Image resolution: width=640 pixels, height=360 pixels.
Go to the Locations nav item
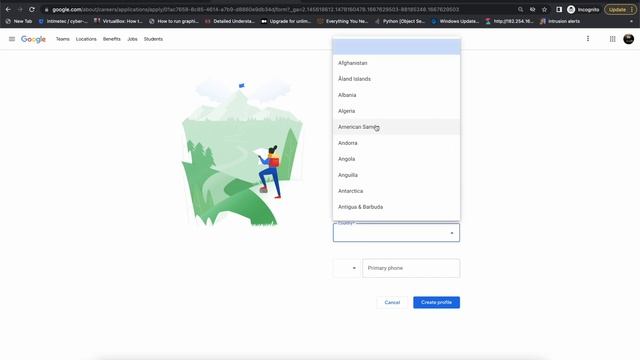[86, 39]
